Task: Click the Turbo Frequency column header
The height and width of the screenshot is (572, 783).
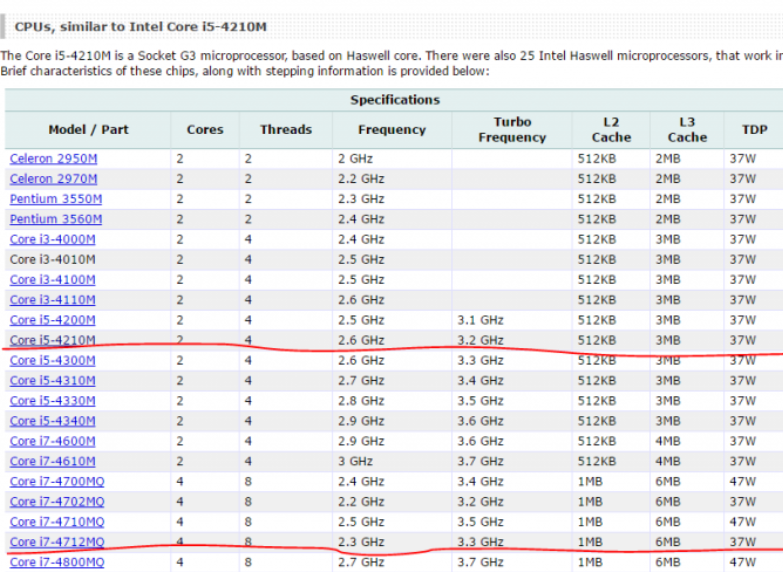Action: pos(512,130)
